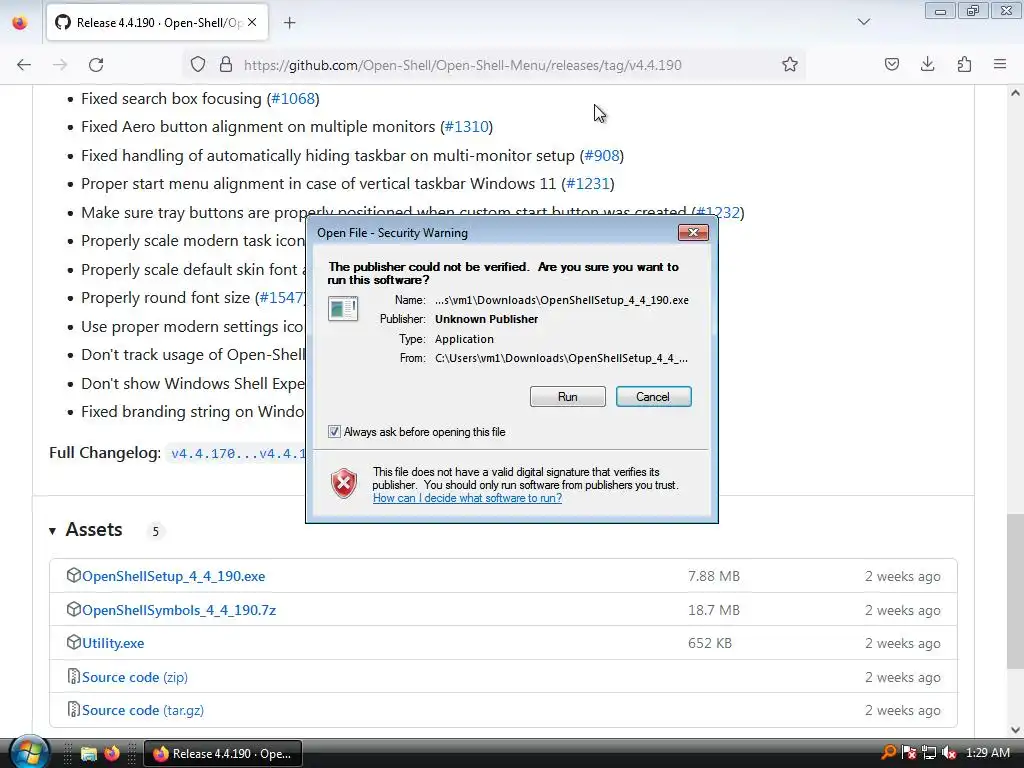Open a new browser tab
This screenshot has width=1024, height=768.
coord(289,23)
